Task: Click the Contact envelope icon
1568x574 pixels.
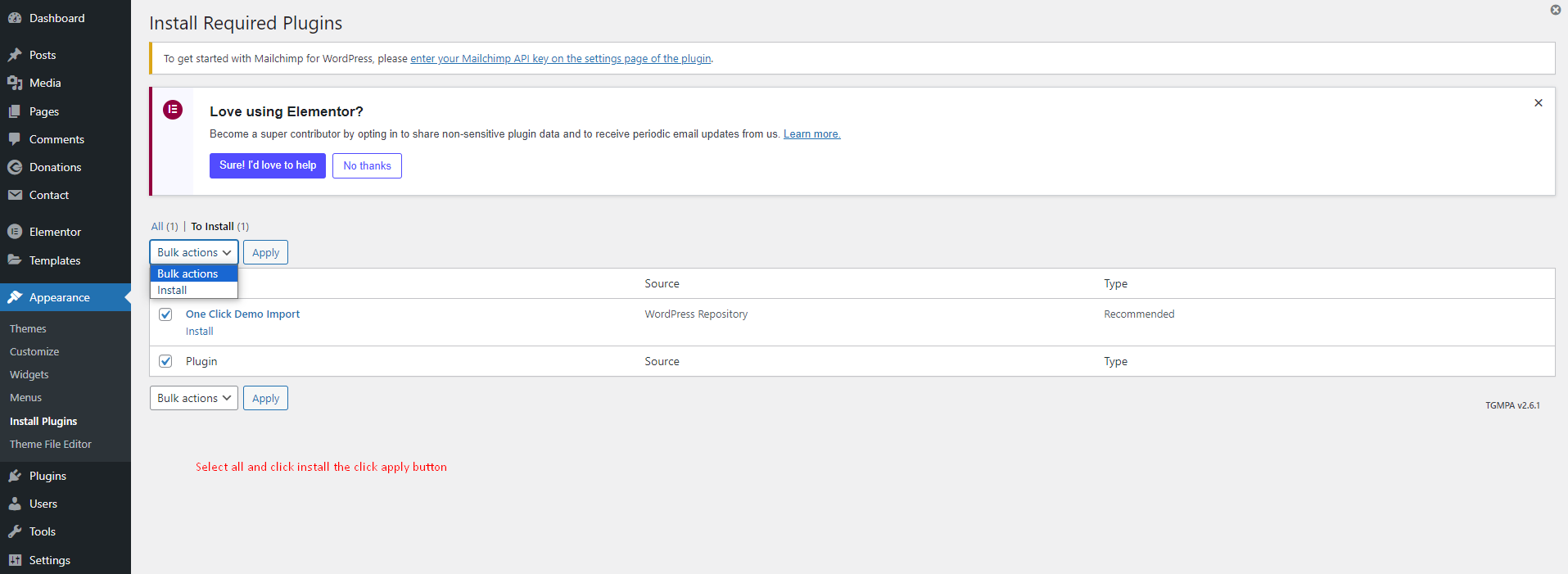Action: pos(15,195)
